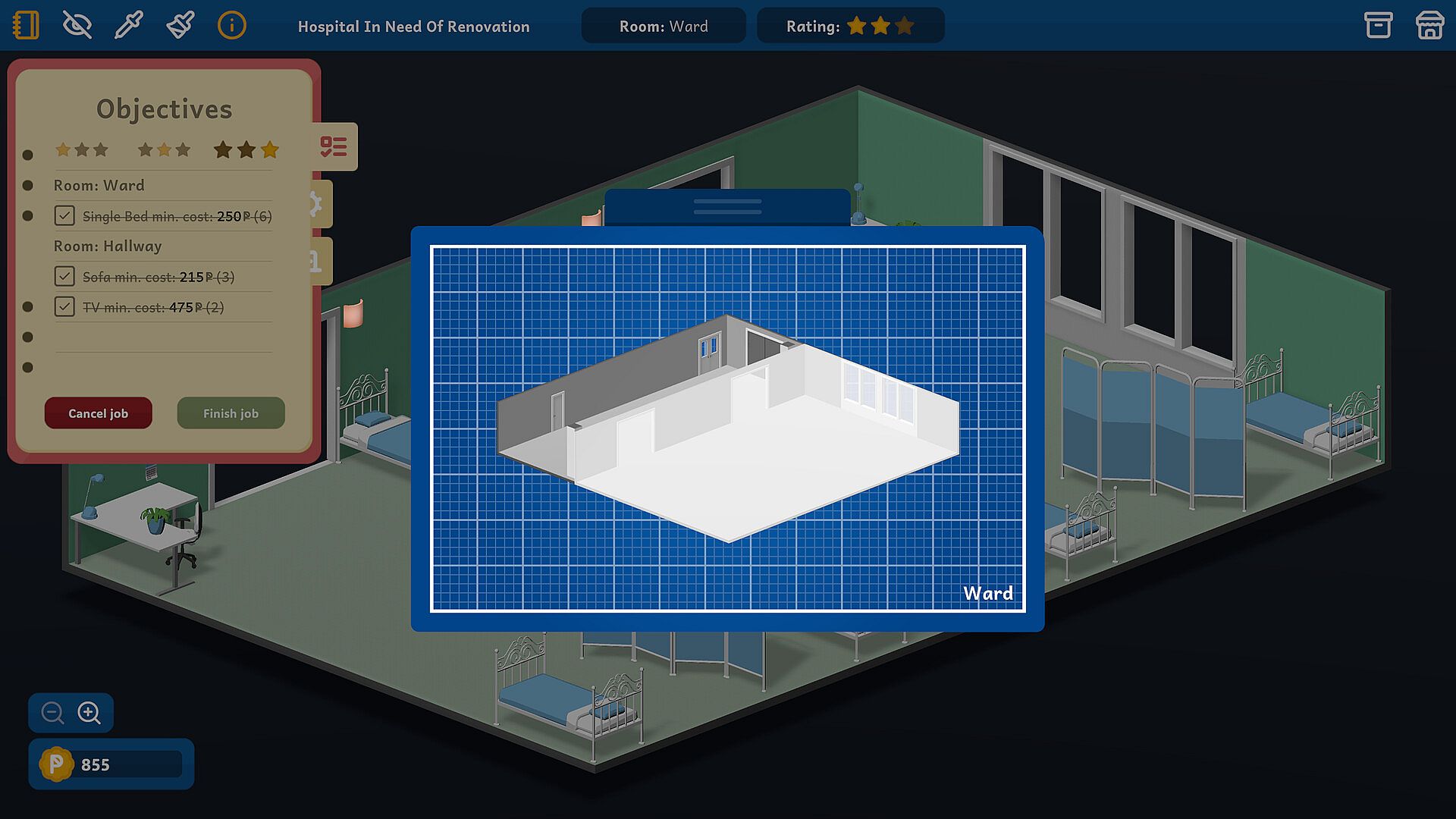The image size is (1456, 819).
Task: Open the info icon
Action: coord(231,26)
